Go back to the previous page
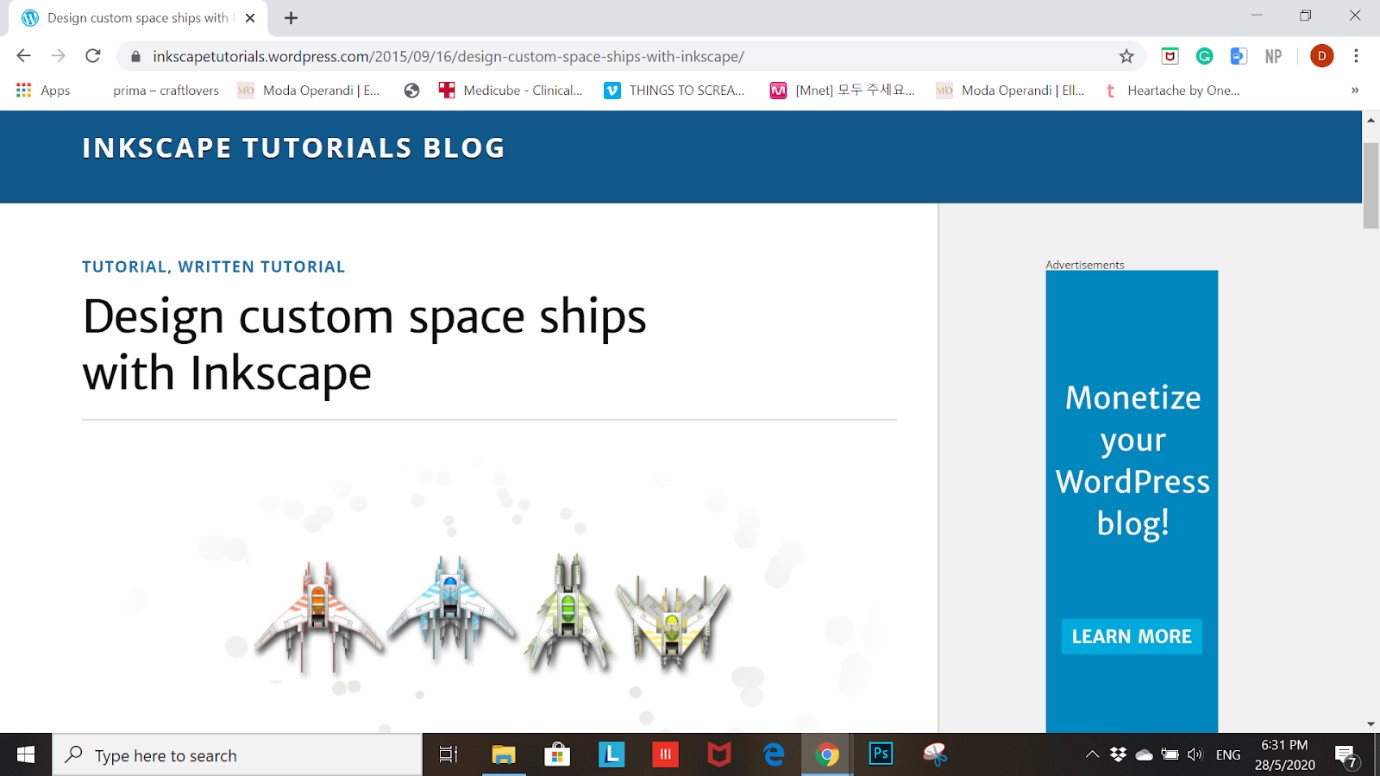Image resolution: width=1380 pixels, height=776 pixels. [x=24, y=56]
